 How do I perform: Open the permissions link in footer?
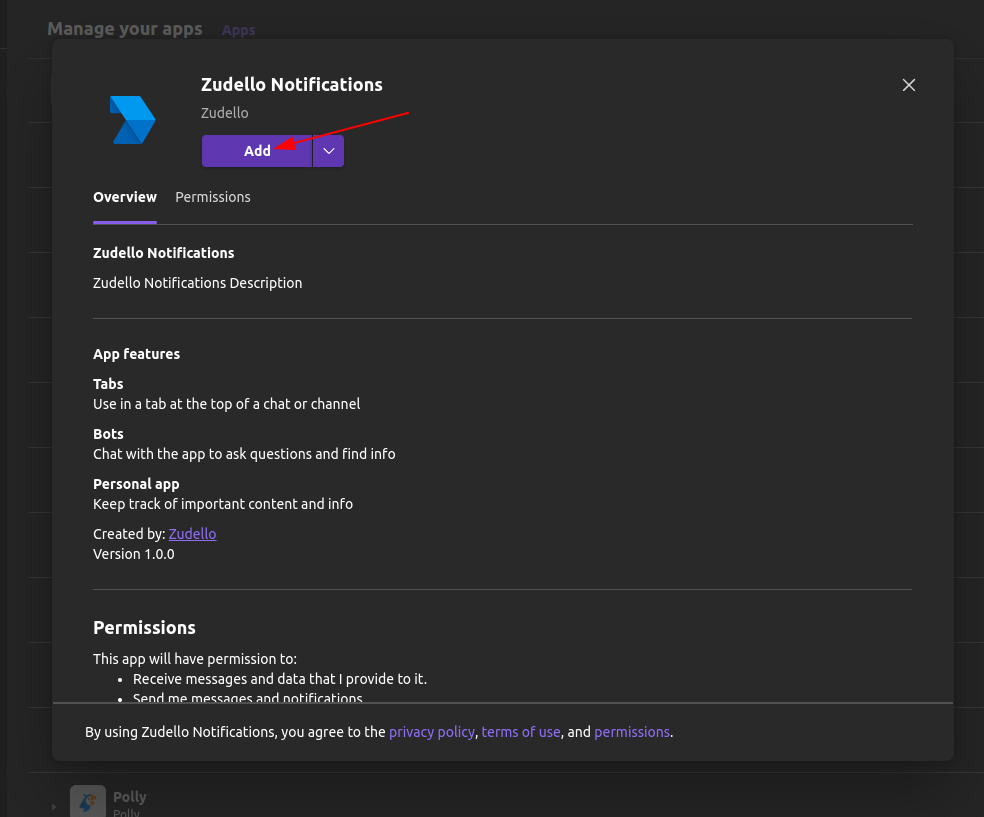[x=632, y=732]
